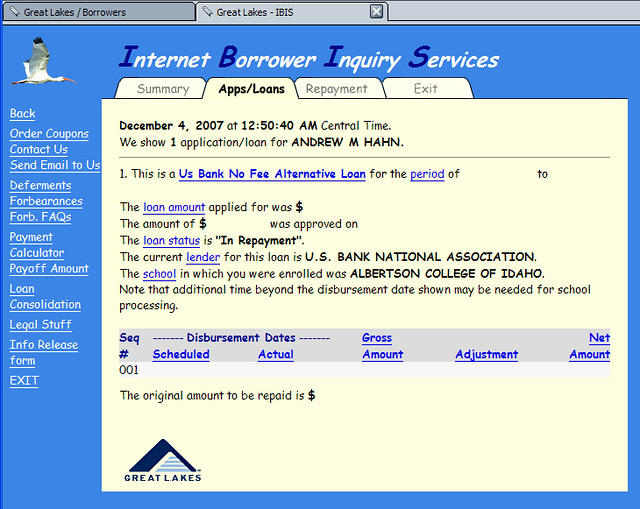
Task: Click the Internet Borrower Inquiry Services heading
Action: pyautogui.click(x=309, y=58)
